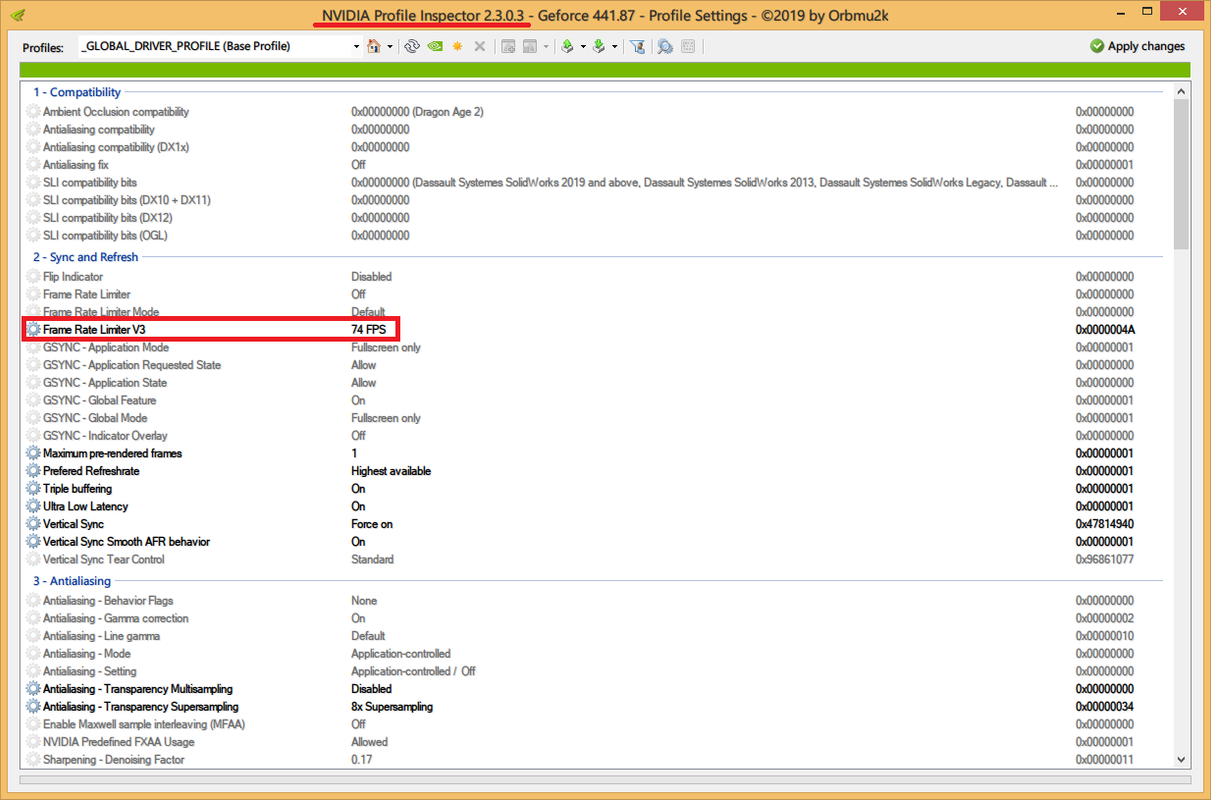Screen dimensions: 1211x800
Task: Select the Force on Vertical Sync value
Action: [372, 524]
